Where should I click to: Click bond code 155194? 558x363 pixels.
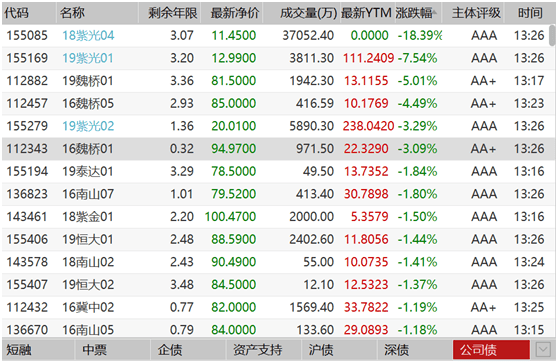pyautogui.click(x=27, y=172)
